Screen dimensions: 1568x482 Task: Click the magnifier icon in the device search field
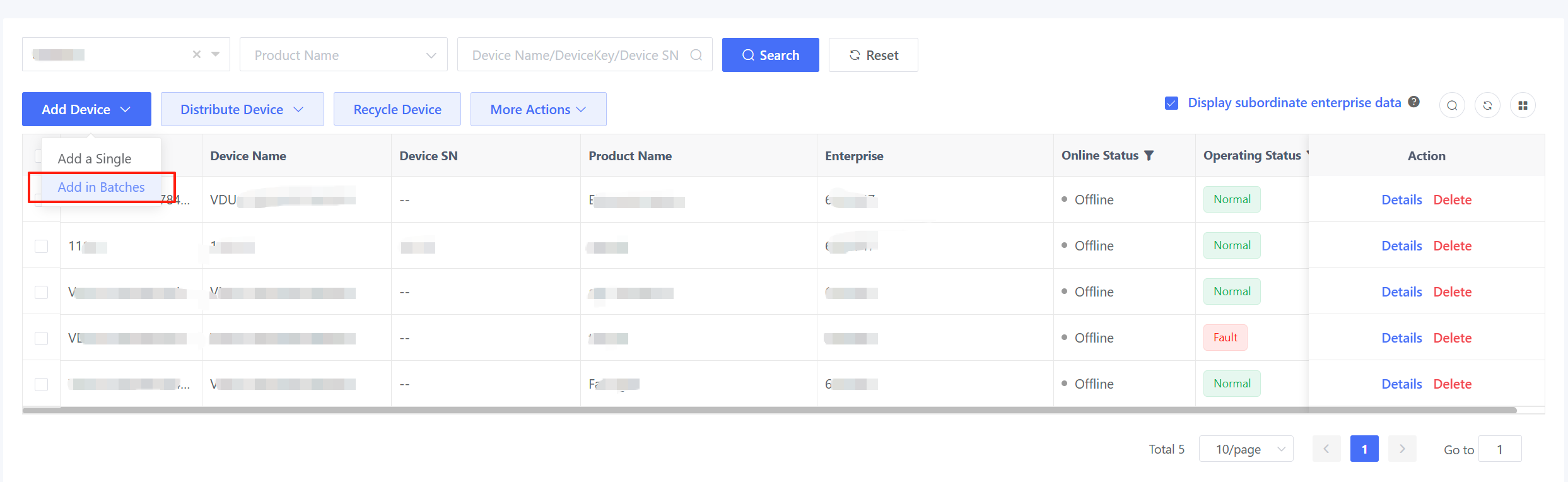point(696,55)
